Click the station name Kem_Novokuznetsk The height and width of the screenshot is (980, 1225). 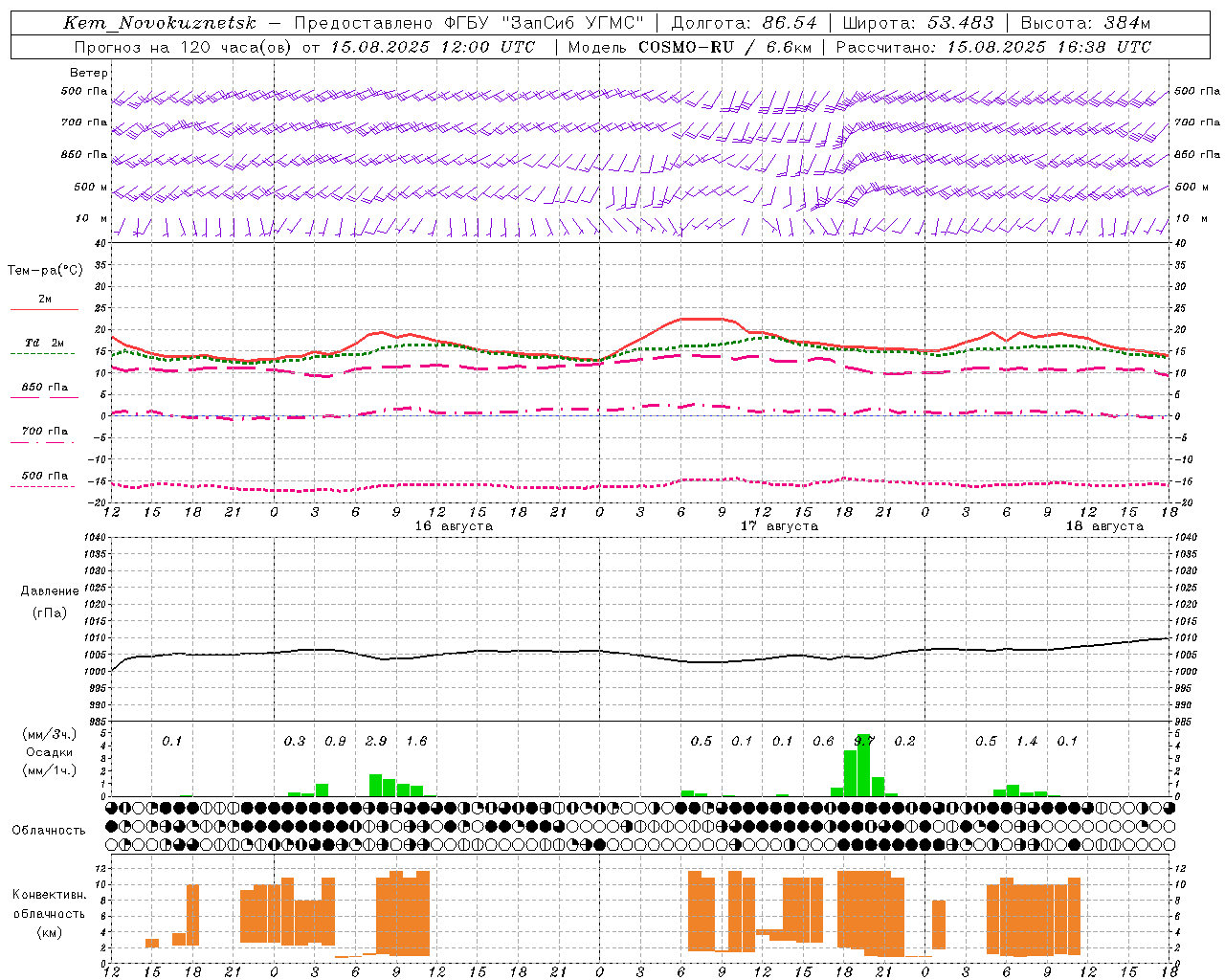160,23
